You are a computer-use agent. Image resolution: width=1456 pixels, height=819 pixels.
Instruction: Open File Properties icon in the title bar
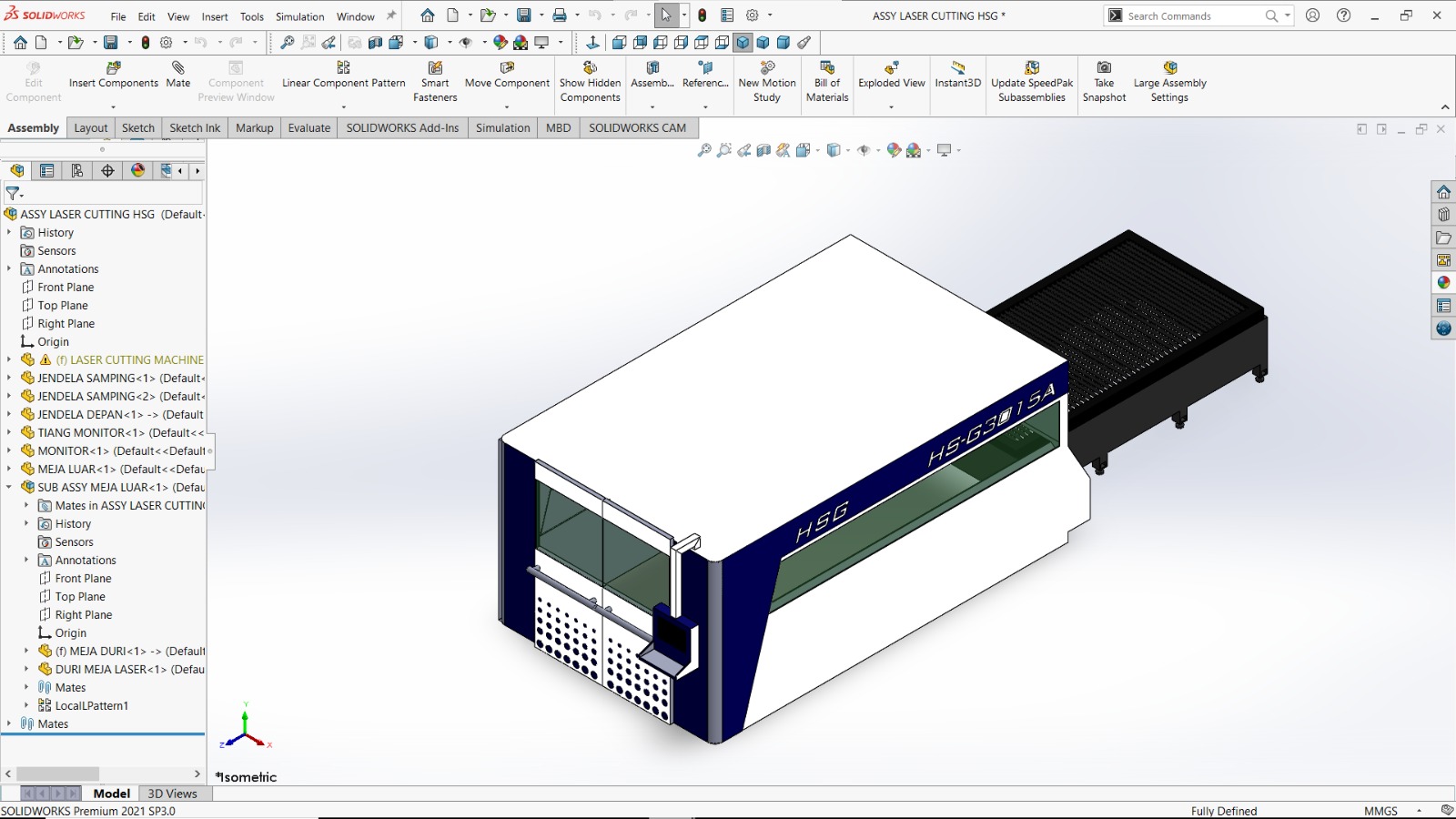click(x=727, y=15)
